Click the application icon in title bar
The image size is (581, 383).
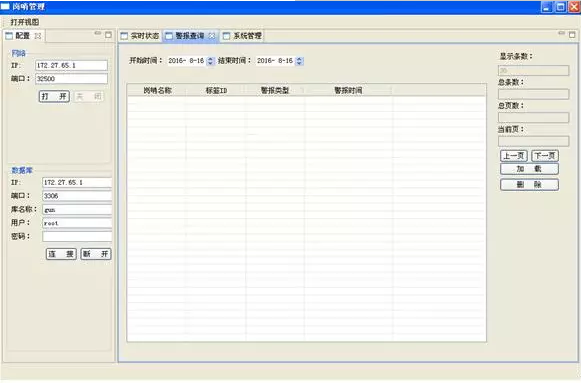click(x=5, y=6)
